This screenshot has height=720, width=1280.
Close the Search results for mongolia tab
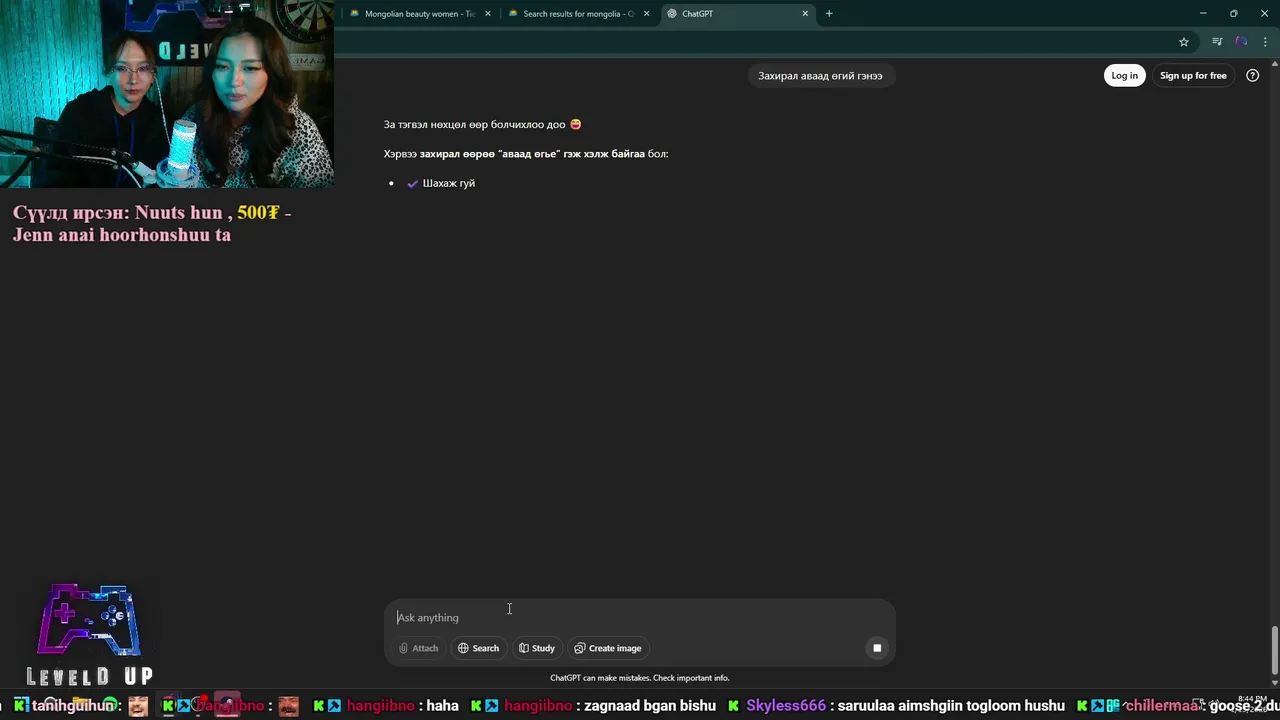tap(647, 14)
